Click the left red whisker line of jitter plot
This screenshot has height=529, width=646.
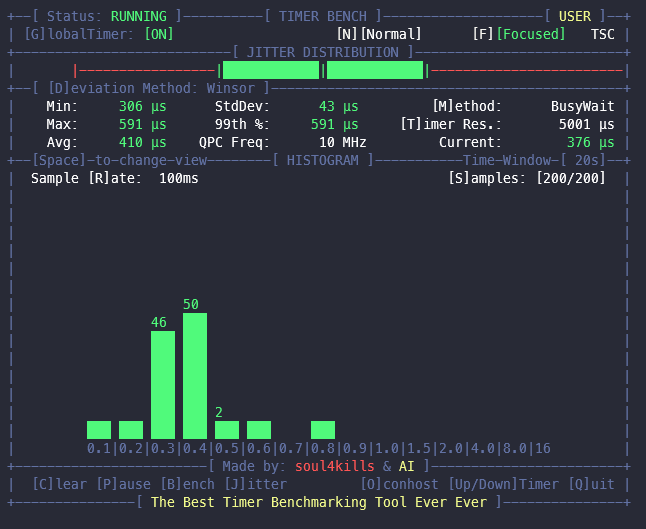click(146, 70)
